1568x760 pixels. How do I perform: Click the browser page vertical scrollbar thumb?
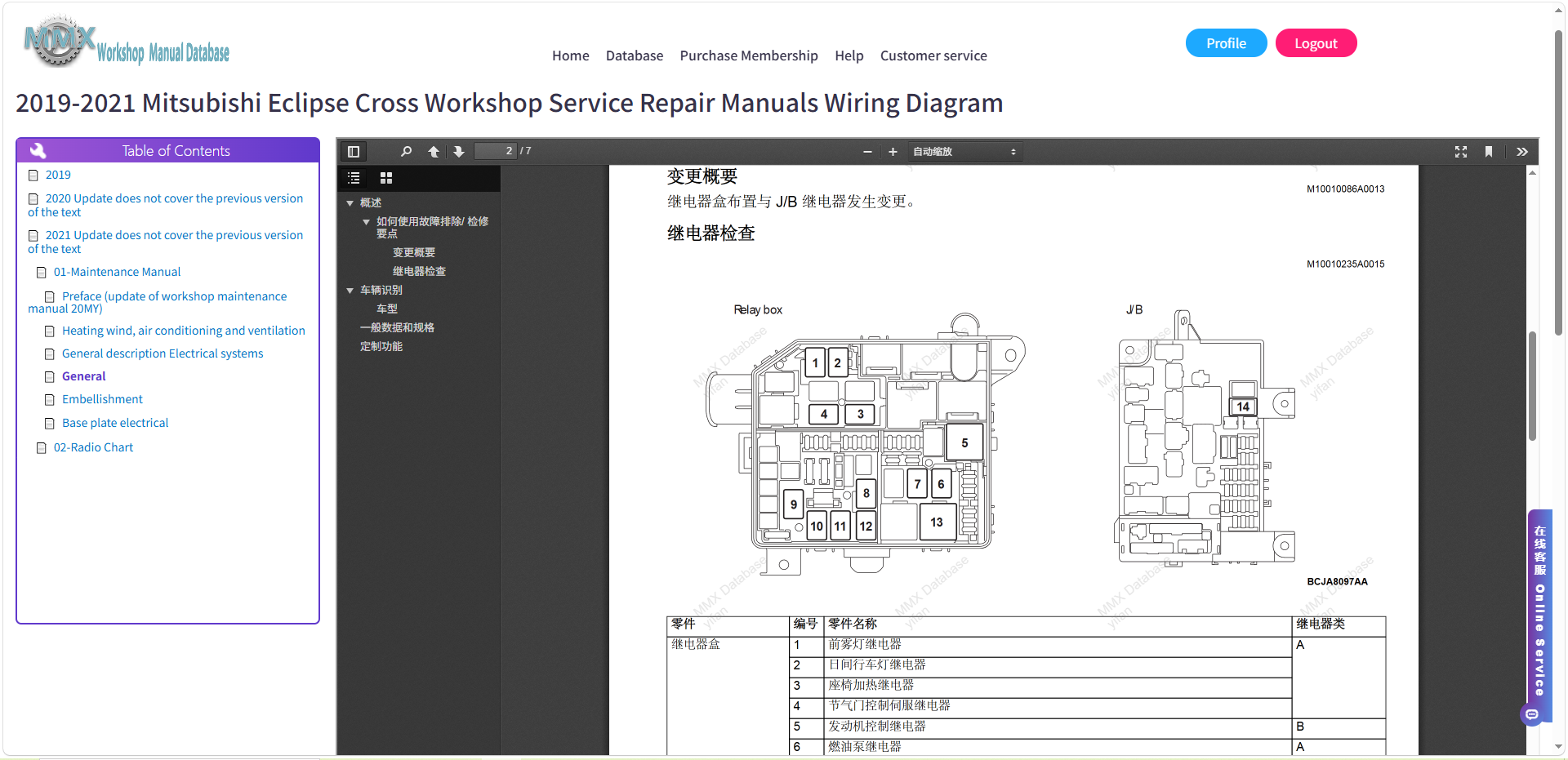(x=1558, y=183)
